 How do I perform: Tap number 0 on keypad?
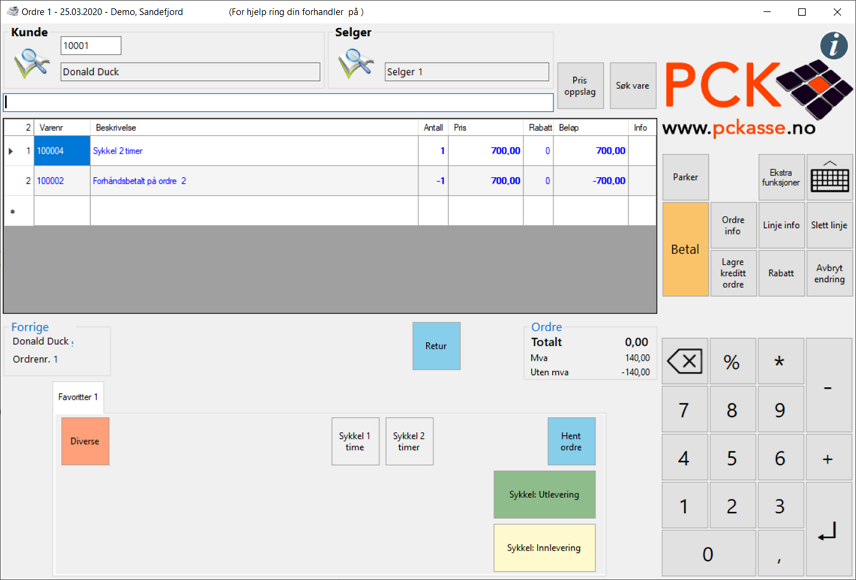[709, 554]
